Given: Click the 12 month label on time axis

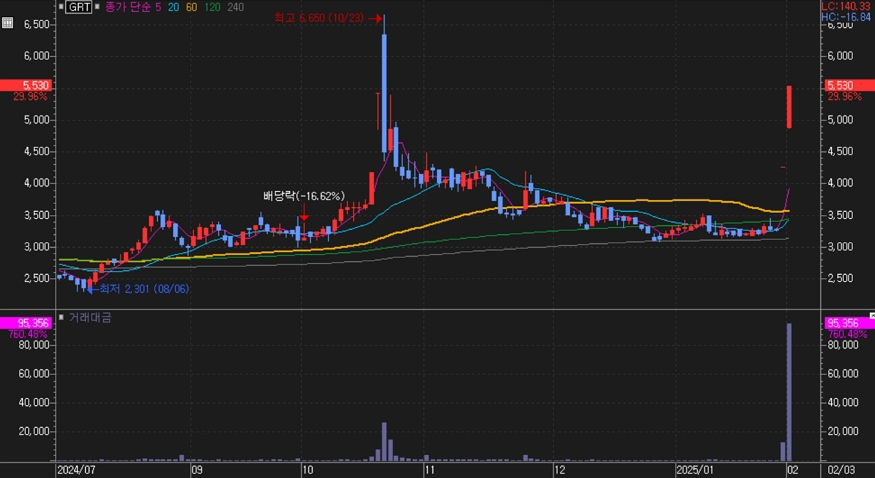Looking at the screenshot, I should pos(560,470).
